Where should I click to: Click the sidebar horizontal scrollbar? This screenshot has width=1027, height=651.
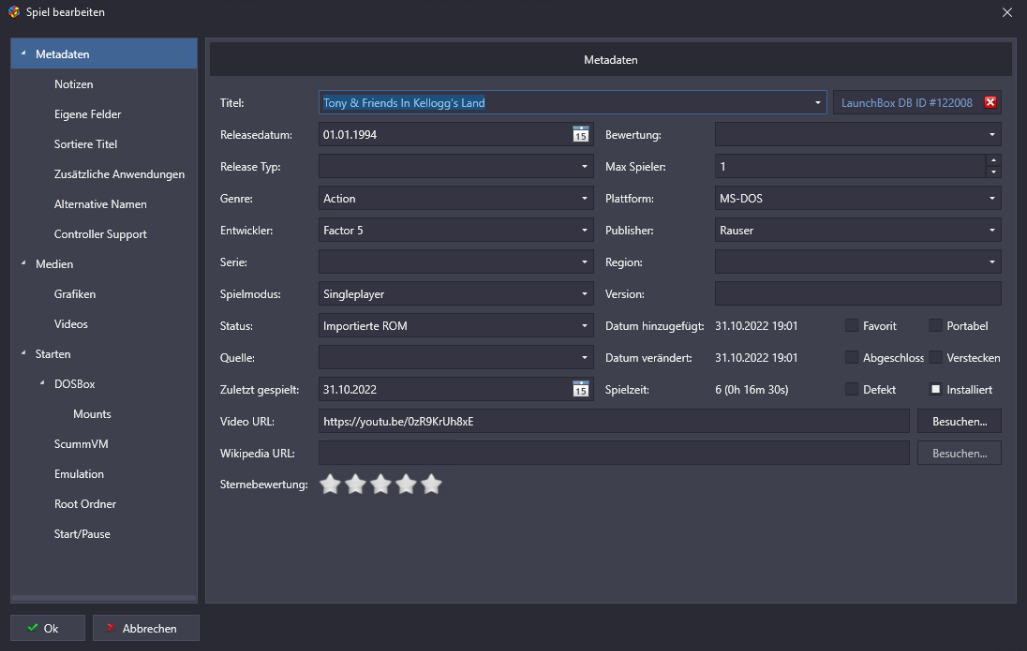[104, 599]
